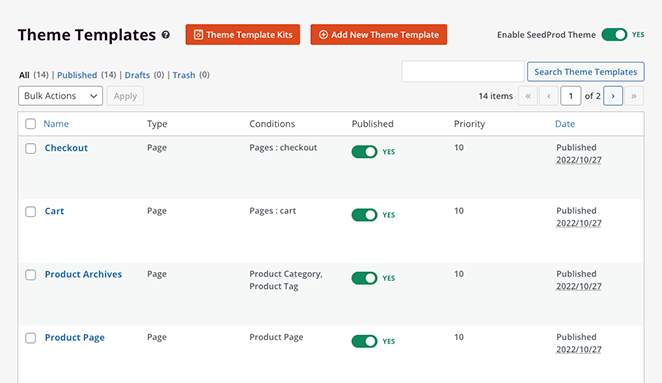This screenshot has width=662, height=383.
Task: Open the Product Archives template
Action: coord(83,274)
